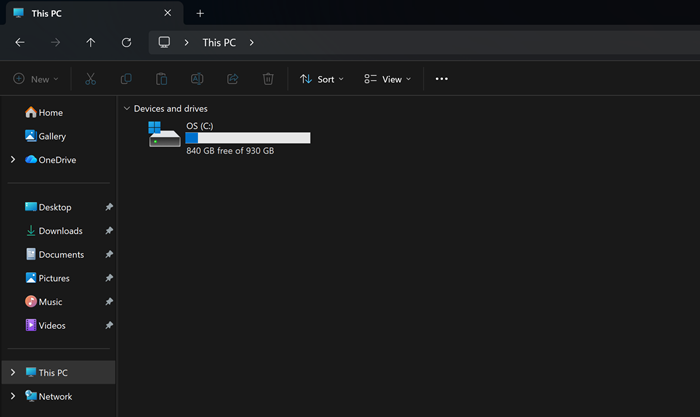Click the Cut scissors icon

coord(90,79)
